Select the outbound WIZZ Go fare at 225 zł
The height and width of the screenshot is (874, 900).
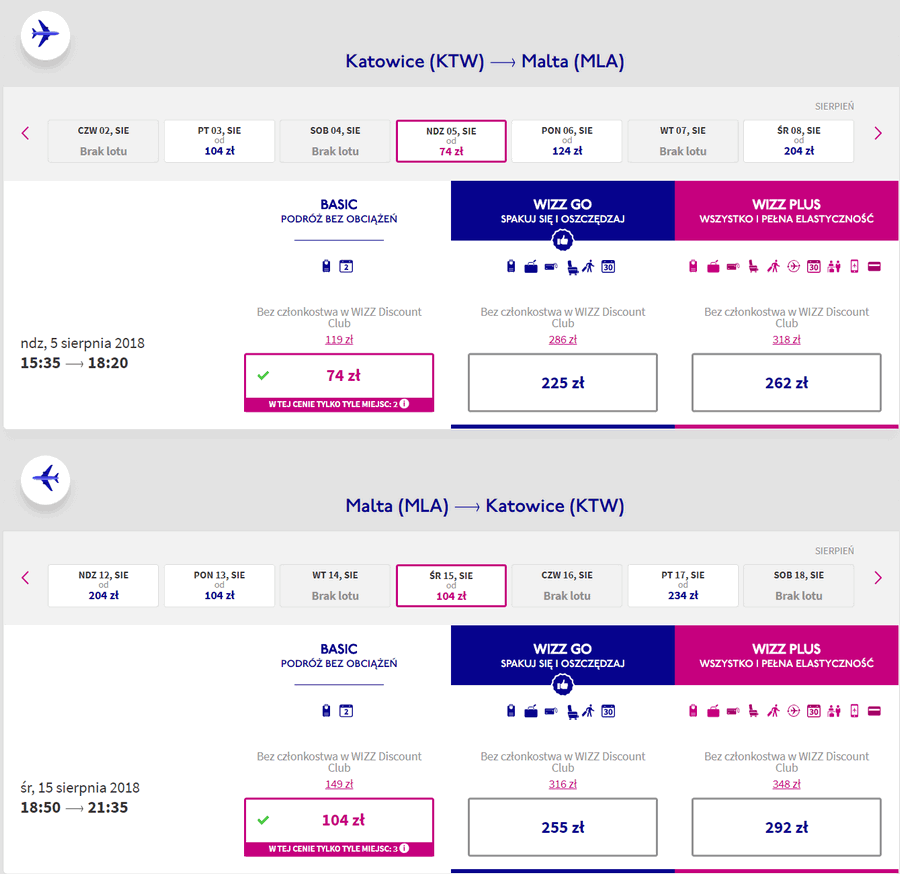click(x=562, y=382)
